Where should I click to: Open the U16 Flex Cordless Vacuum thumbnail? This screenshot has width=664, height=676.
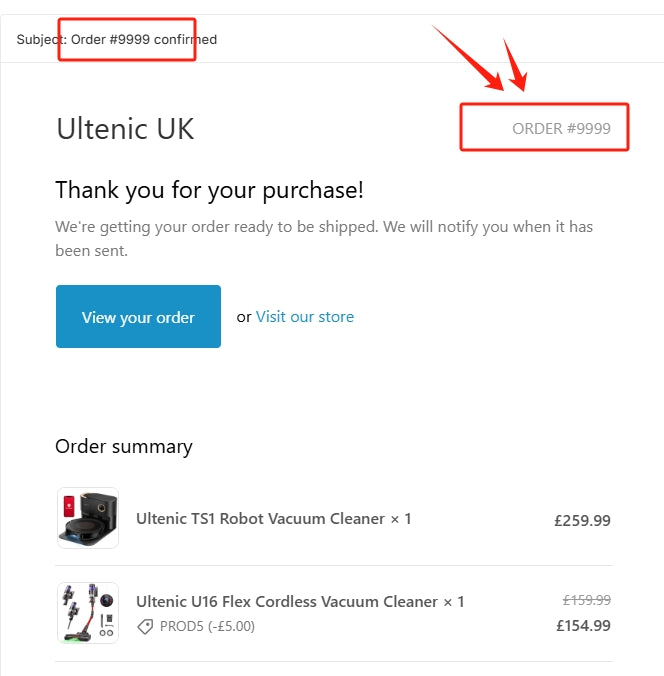pos(88,613)
